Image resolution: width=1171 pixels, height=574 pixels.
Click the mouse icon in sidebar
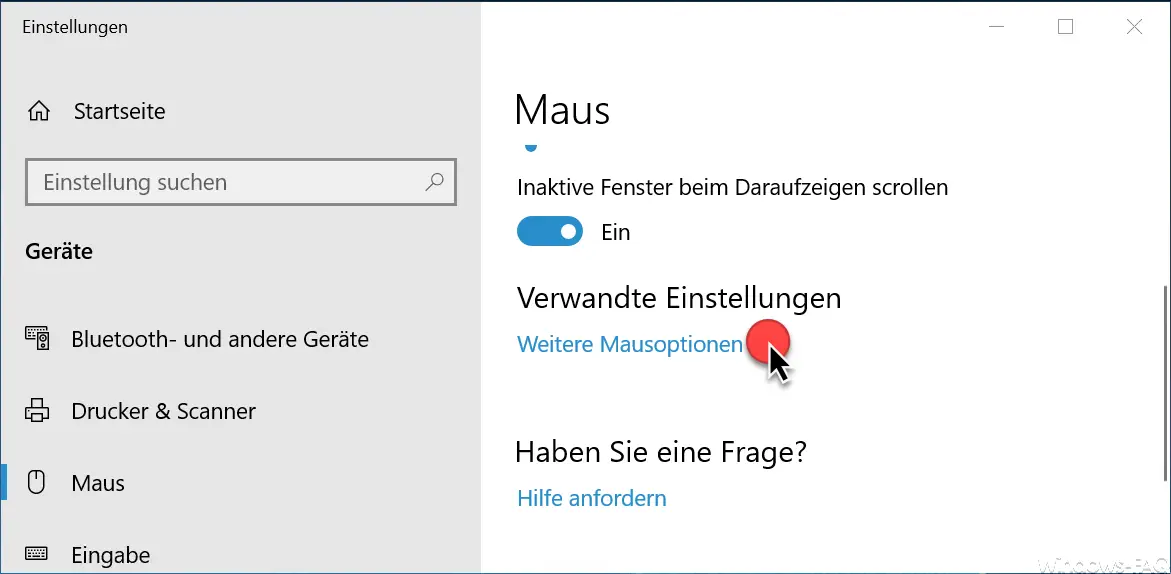click(x=36, y=483)
